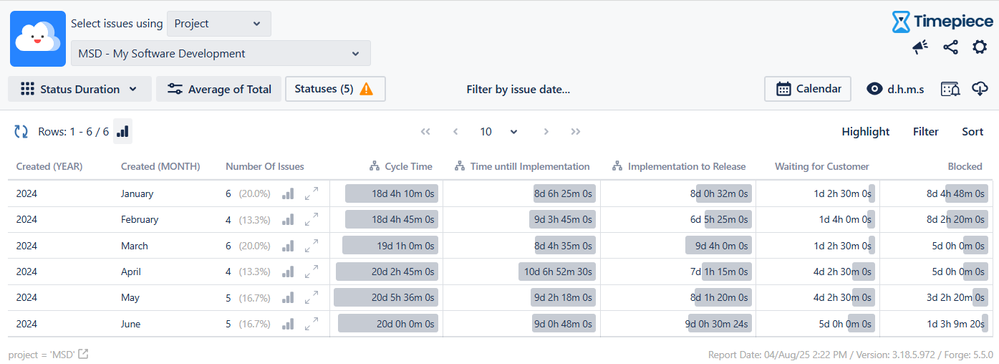Open the settings gear icon

(x=979, y=47)
